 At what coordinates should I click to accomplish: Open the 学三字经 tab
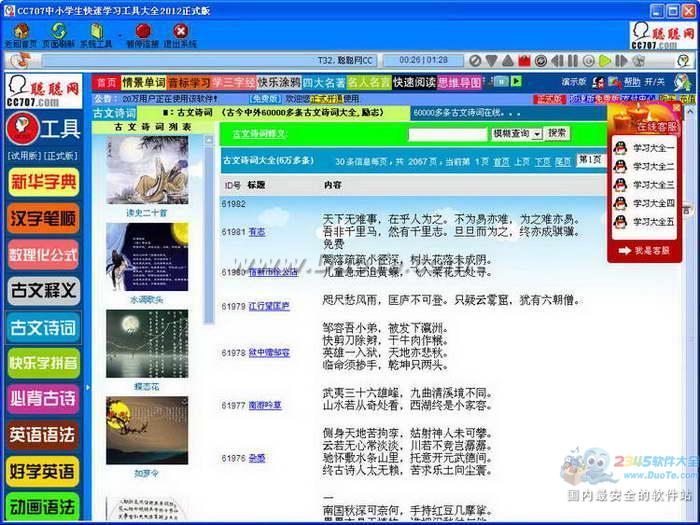coord(234,82)
